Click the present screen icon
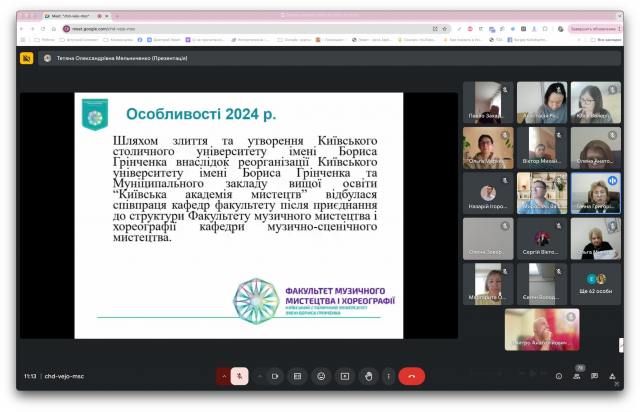 (x=345, y=376)
